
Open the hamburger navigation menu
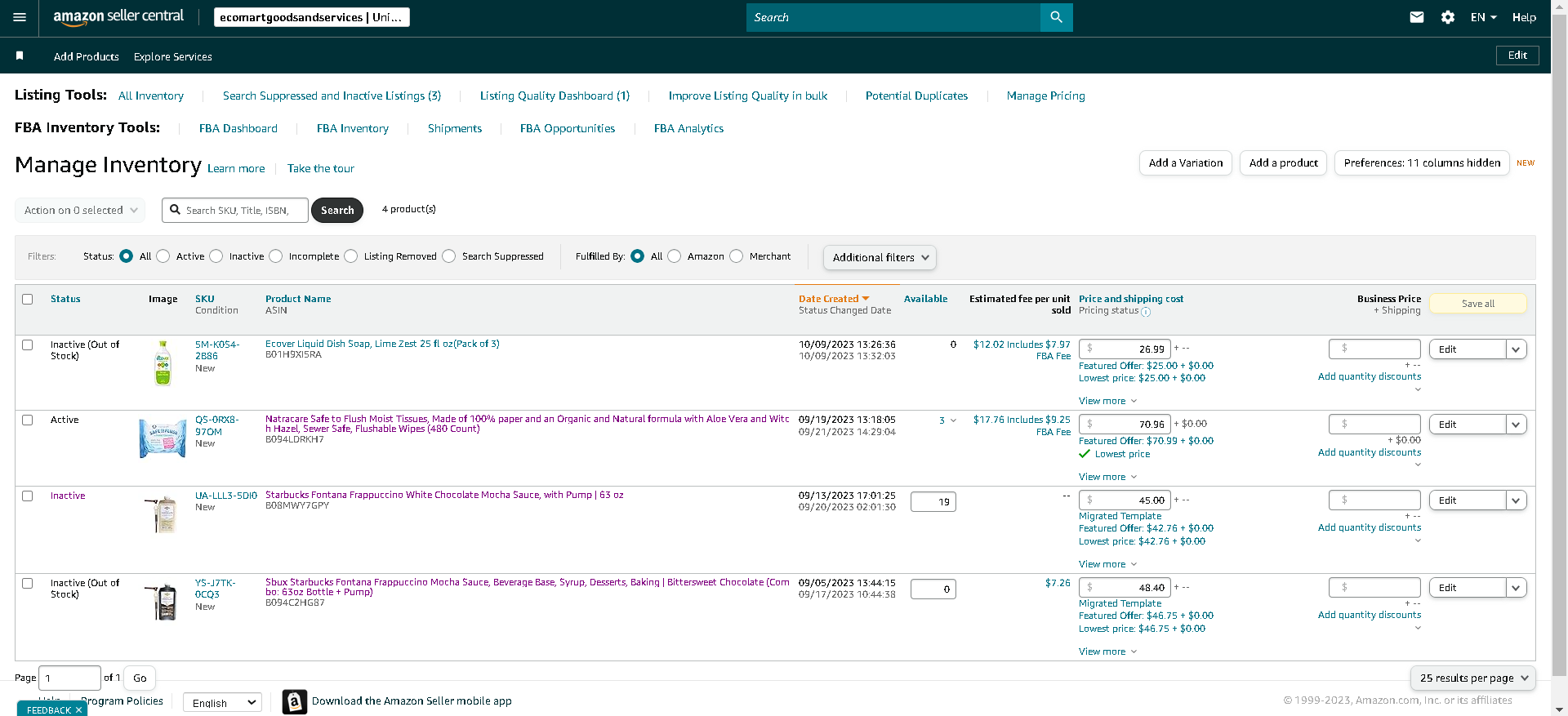(20, 17)
